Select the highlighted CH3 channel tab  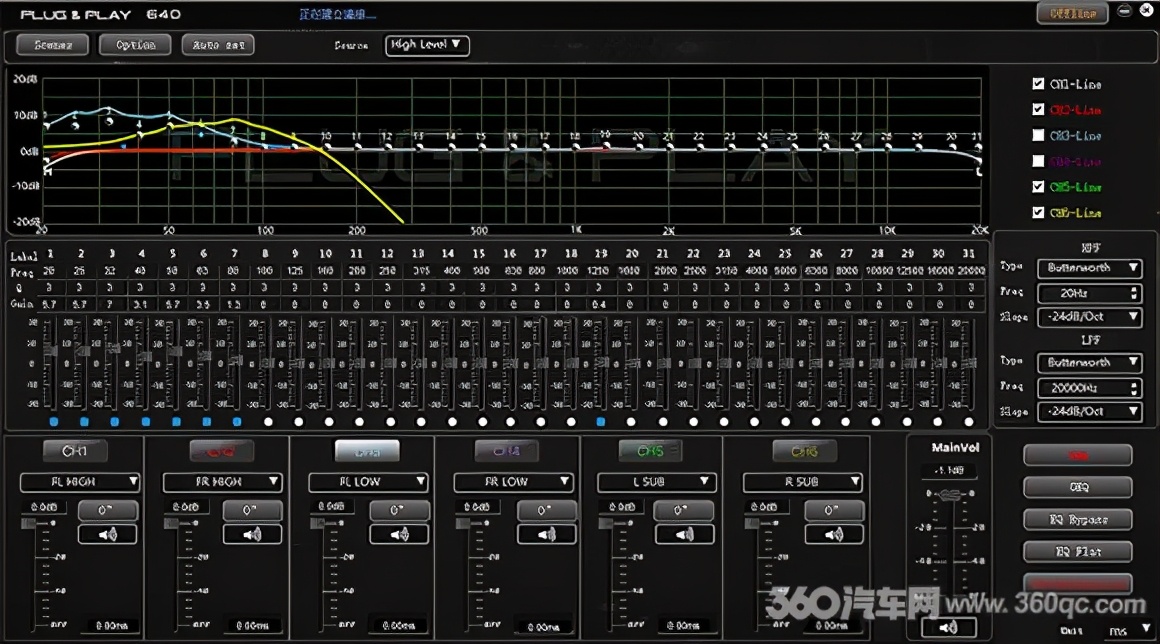(367, 450)
